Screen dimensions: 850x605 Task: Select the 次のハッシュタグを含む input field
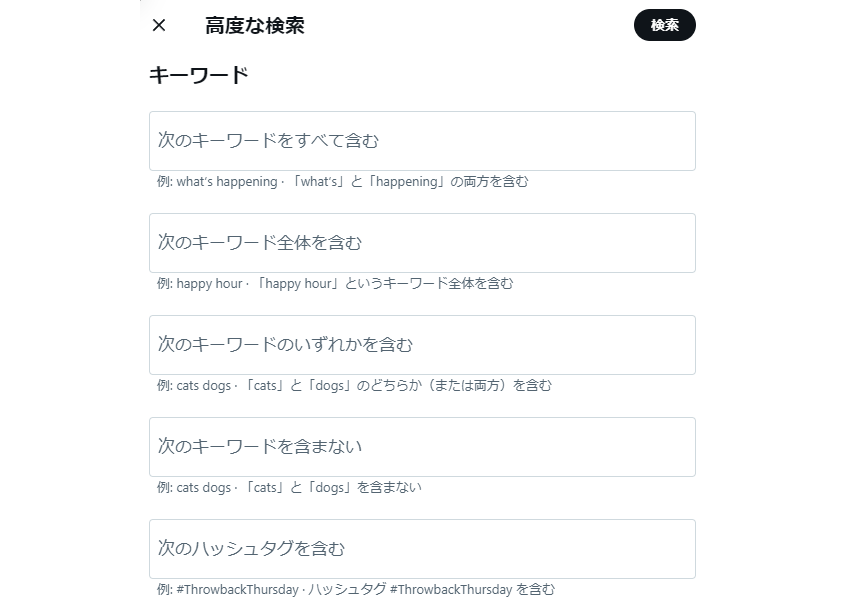[x=422, y=549]
